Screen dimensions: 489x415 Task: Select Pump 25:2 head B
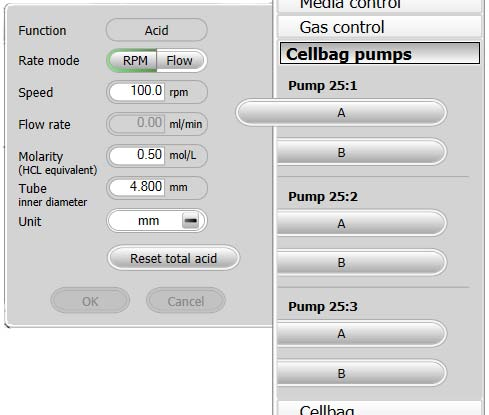(361, 262)
